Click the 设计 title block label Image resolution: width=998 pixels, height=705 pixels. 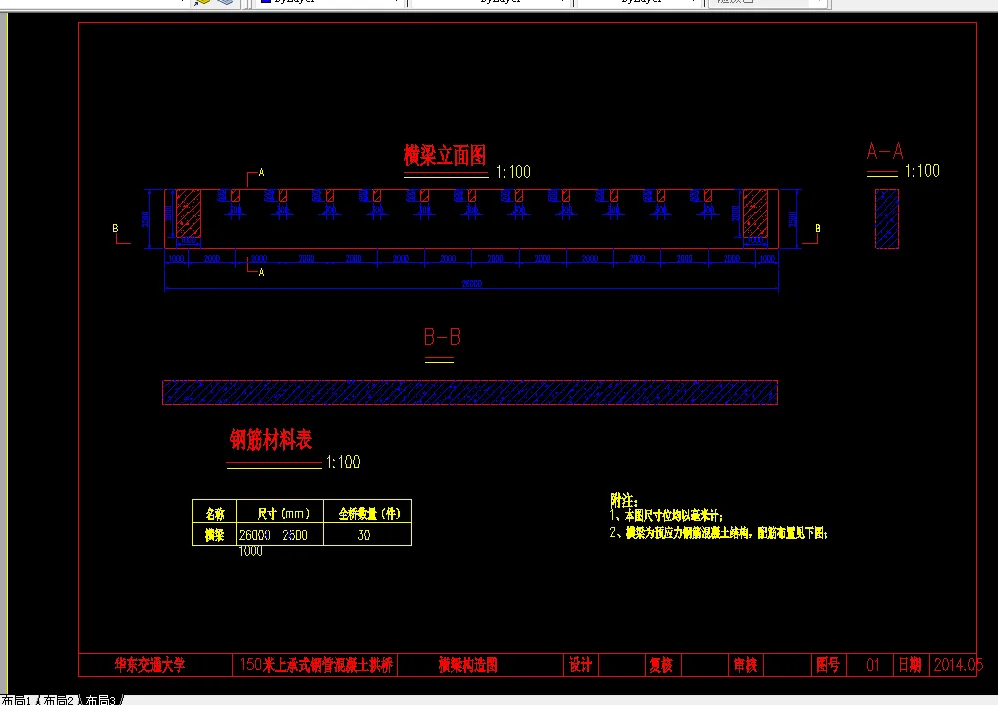tap(580, 665)
